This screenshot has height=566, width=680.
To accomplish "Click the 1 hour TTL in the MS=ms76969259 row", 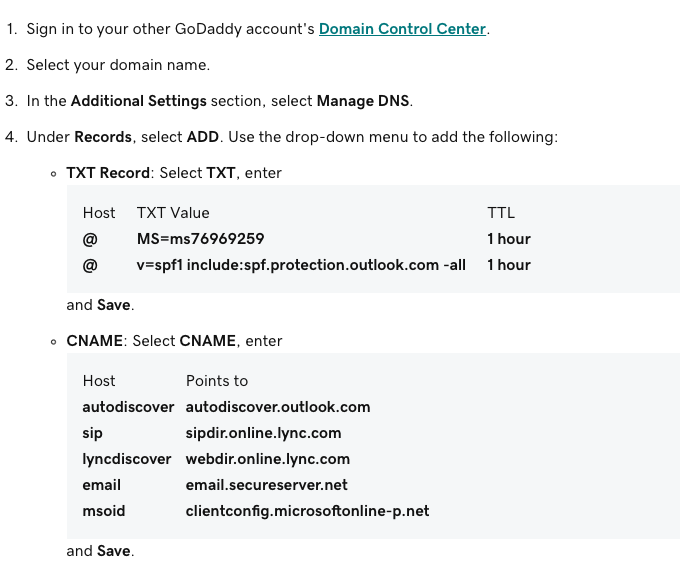I will (509, 239).
